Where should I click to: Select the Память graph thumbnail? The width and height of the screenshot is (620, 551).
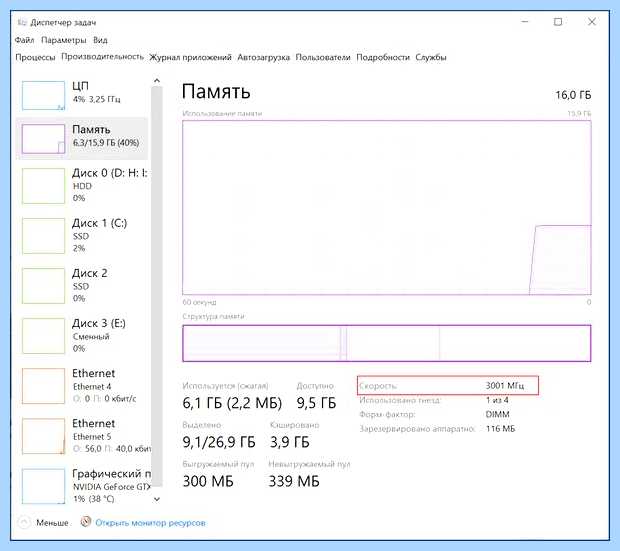pyautogui.click(x=43, y=139)
